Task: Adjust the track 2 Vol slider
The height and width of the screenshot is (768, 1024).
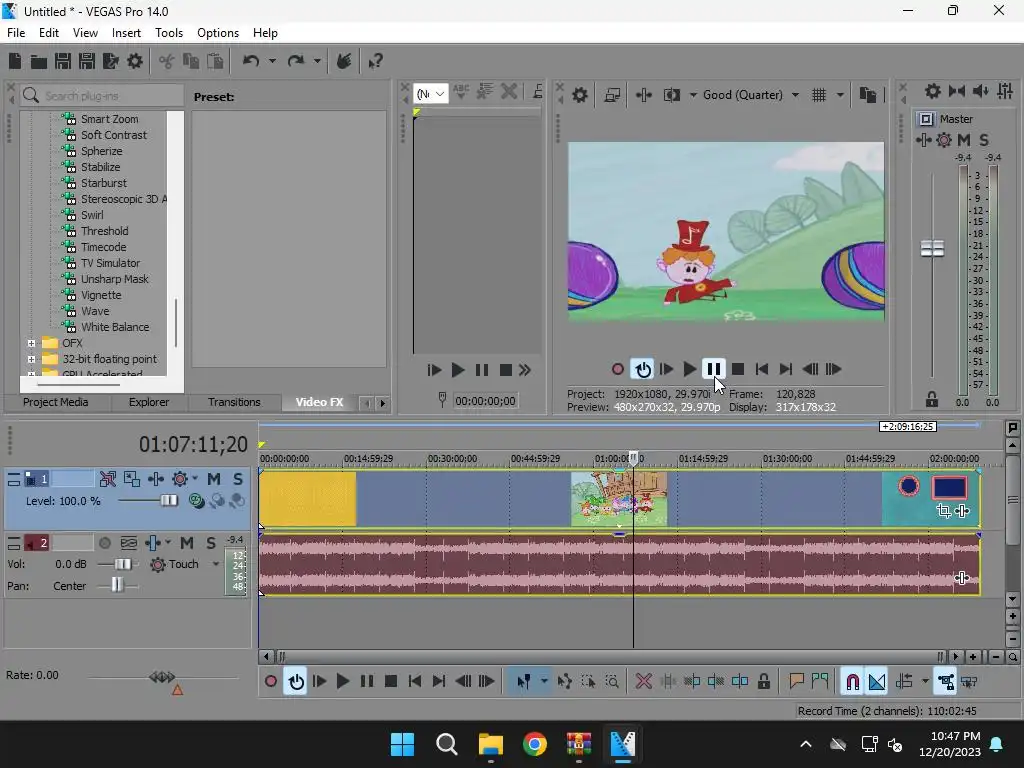Action: coord(123,564)
